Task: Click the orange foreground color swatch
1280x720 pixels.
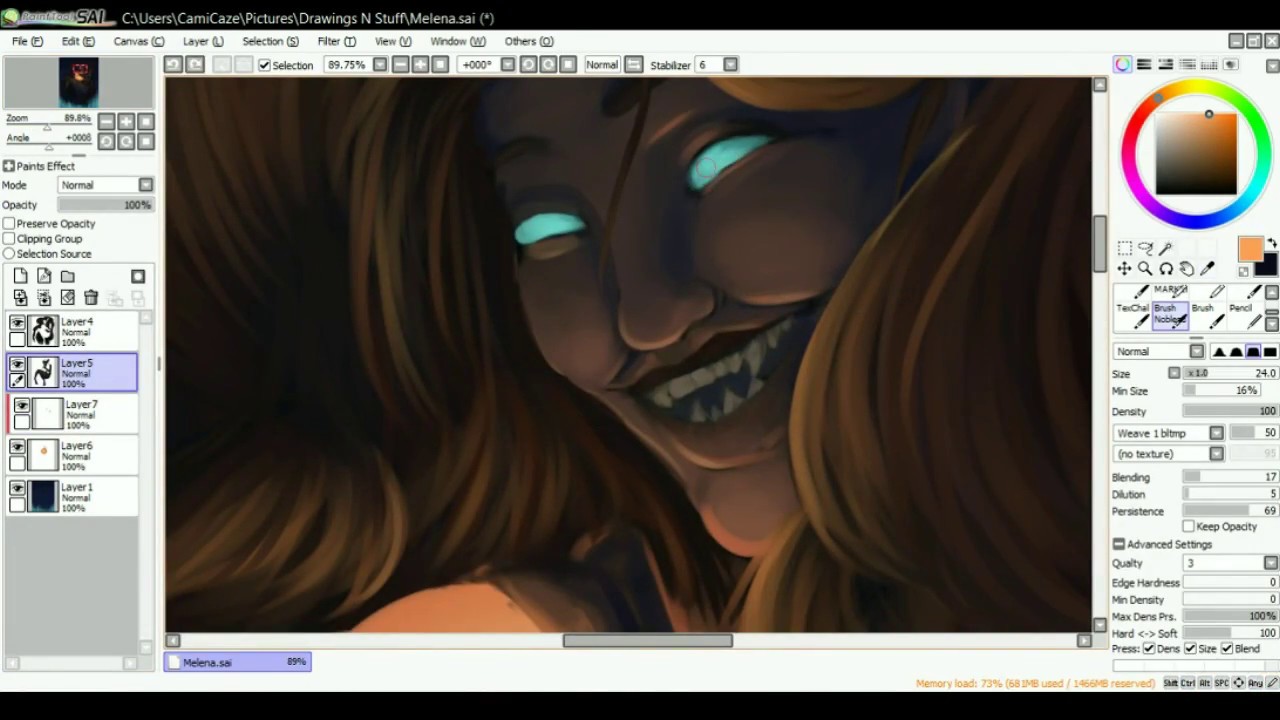Action: (1249, 249)
